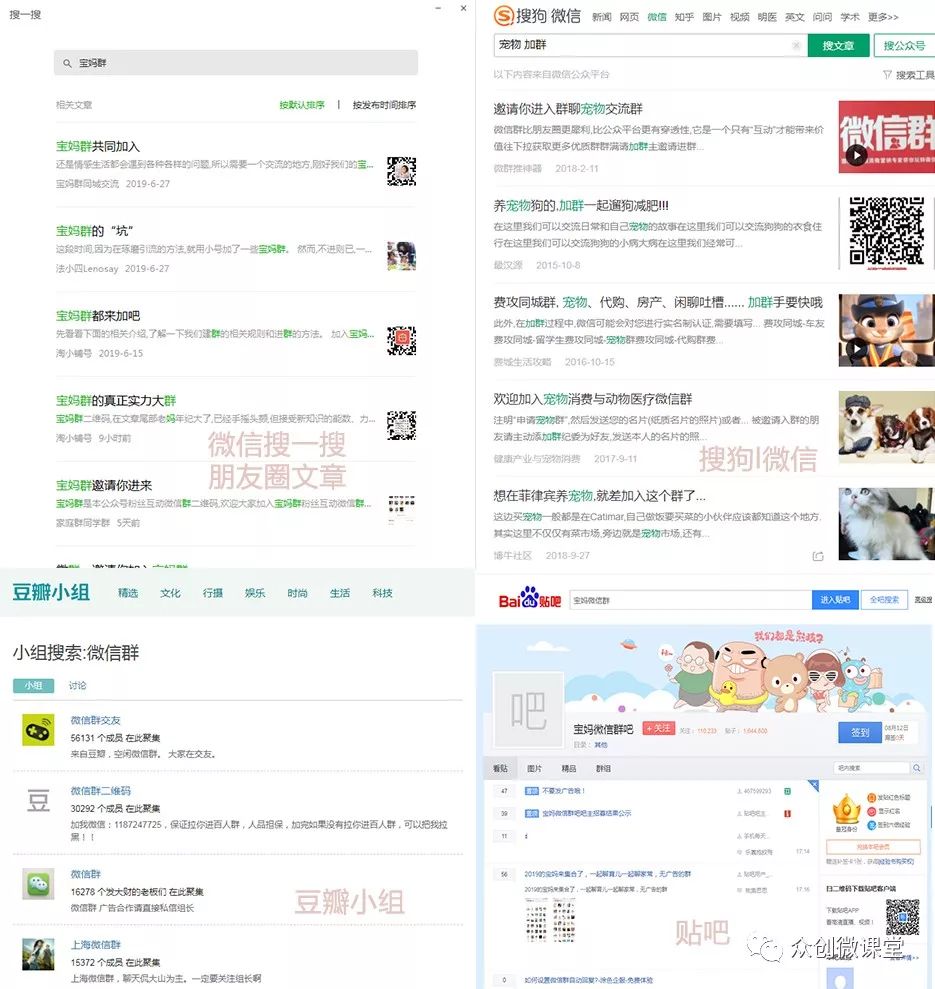Click the 全吧搜索 button
Screen dimensions: 935x989
click(x=884, y=600)
